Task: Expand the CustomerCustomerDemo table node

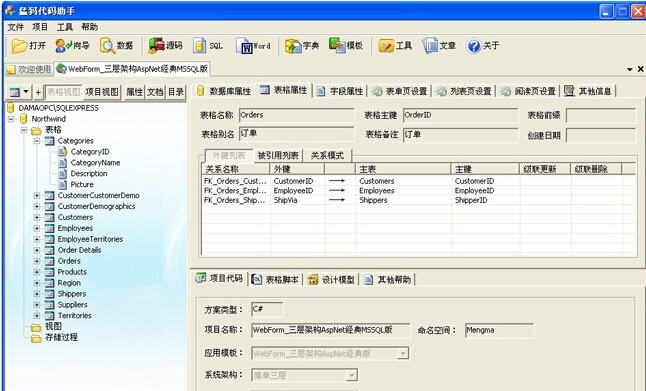Action: point(37,196)
